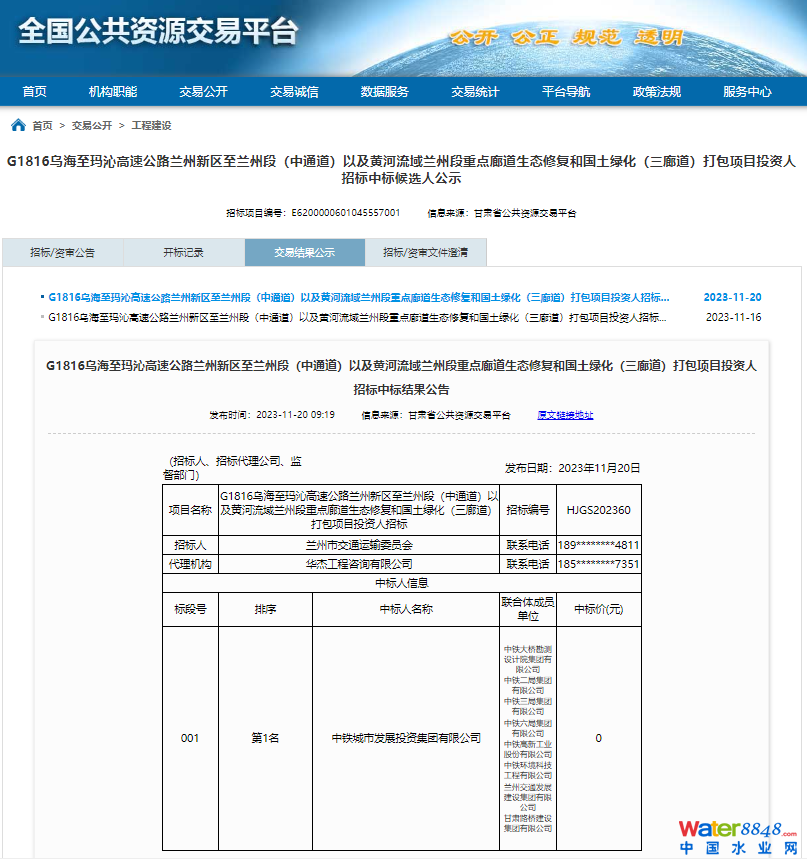This screenshot has width=807, height=865.
Task: Open the 数据服务 menu item
Action: 385,92
